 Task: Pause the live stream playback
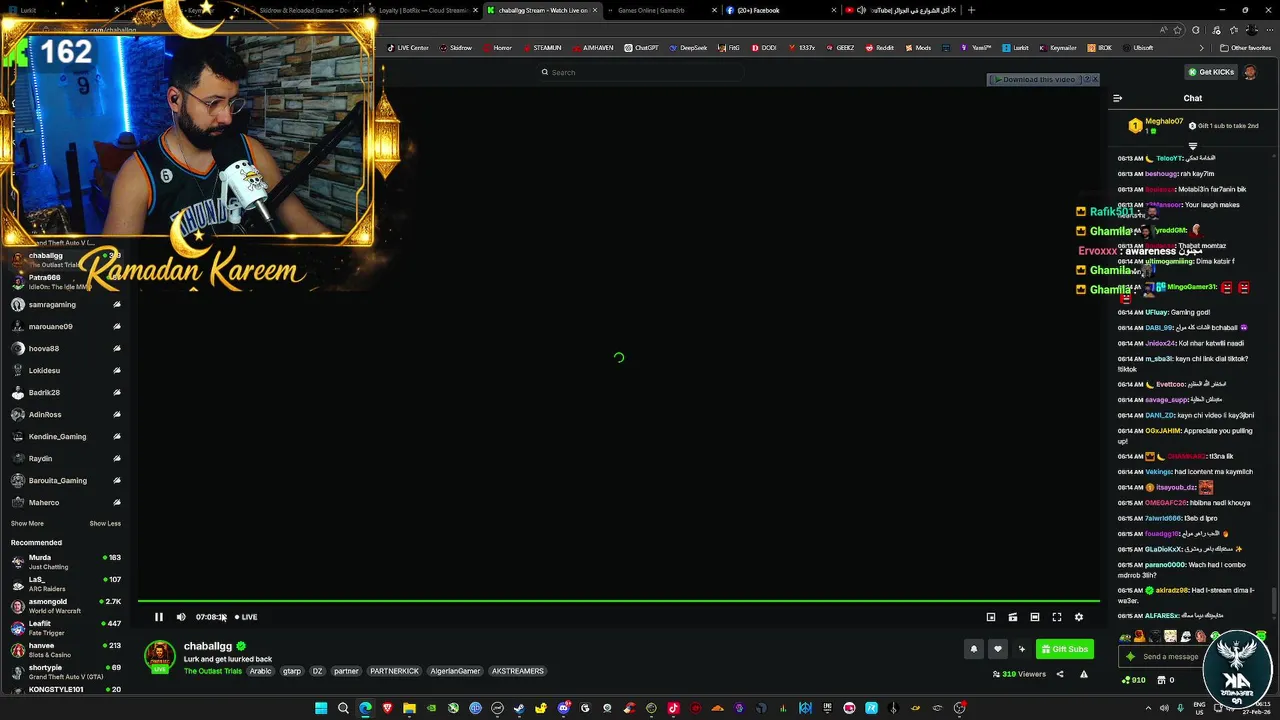tap(158, 617)
